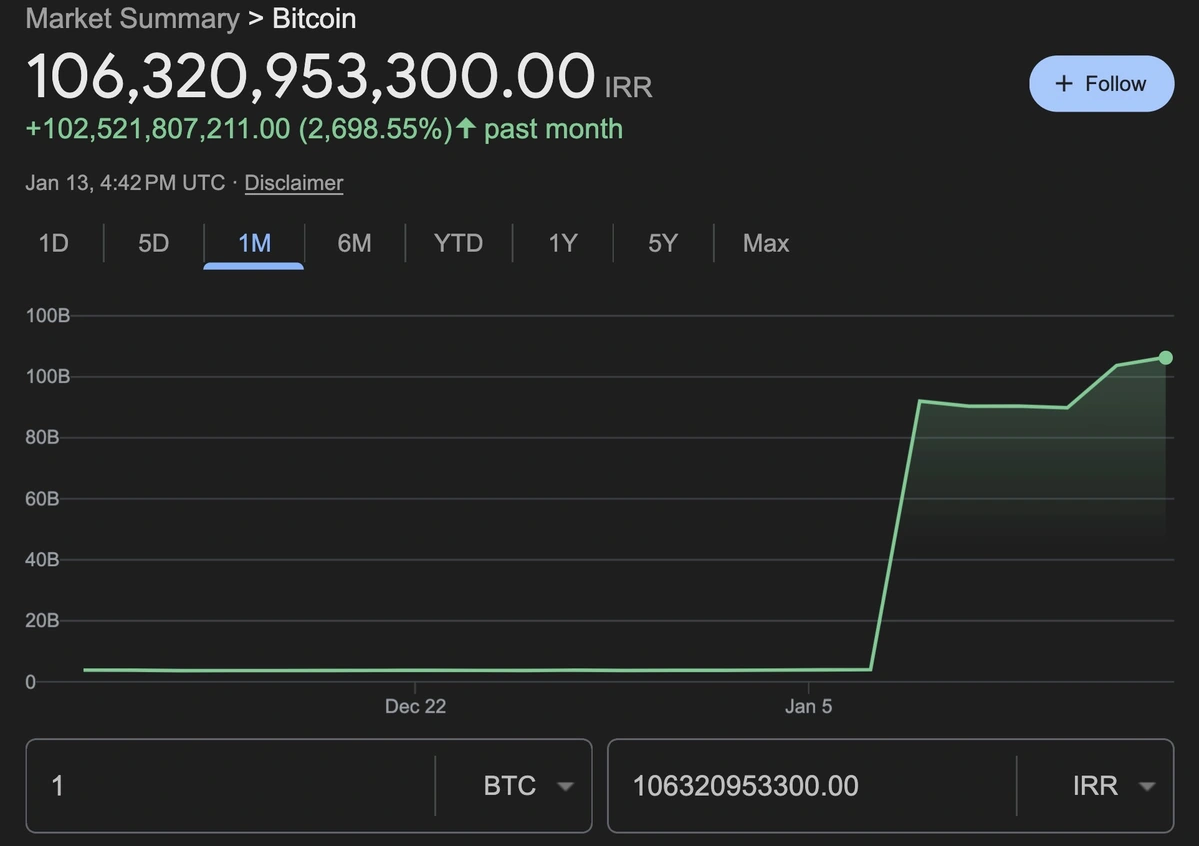1199x846 pixels.
Task: Open the Market Summary breadcrumb link
Action: click(132, 19)
